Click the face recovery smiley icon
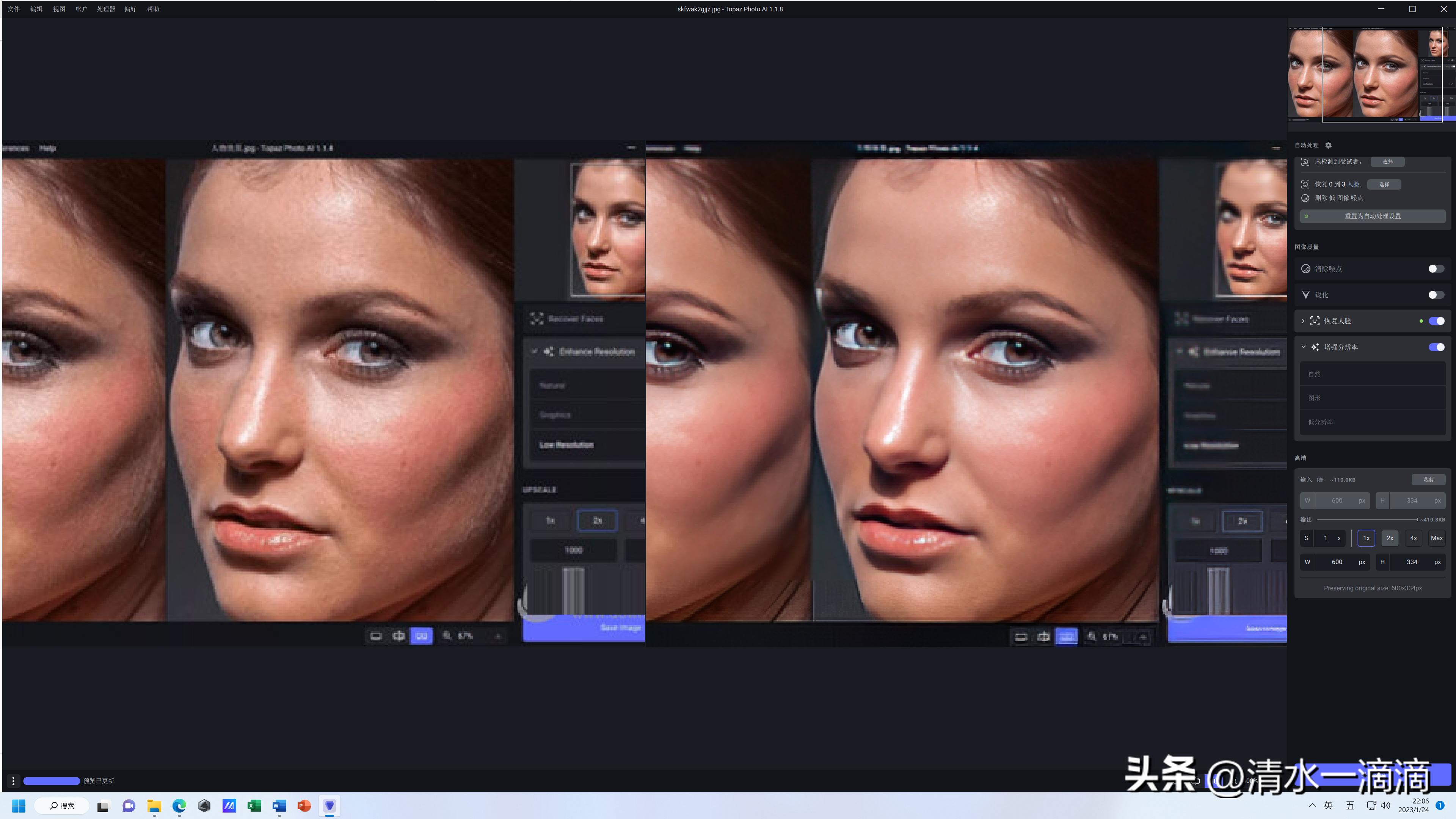 [x=1305, y=184]
